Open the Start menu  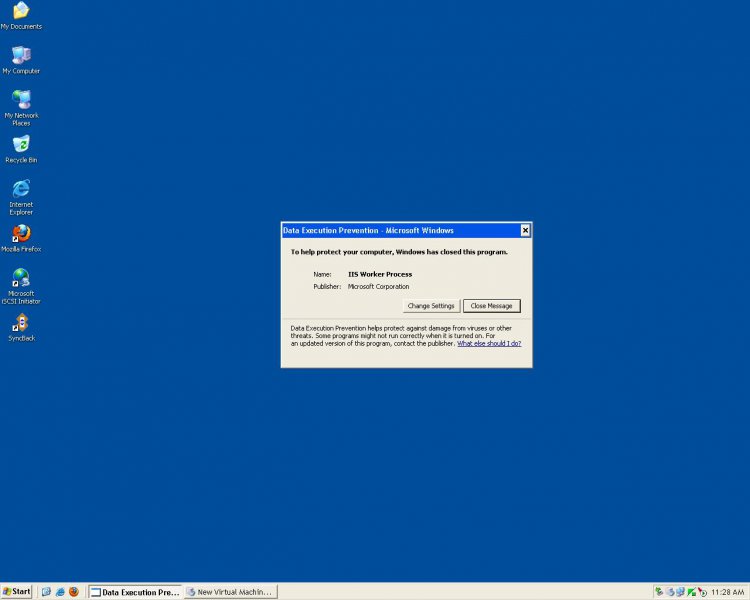(17, 592)
